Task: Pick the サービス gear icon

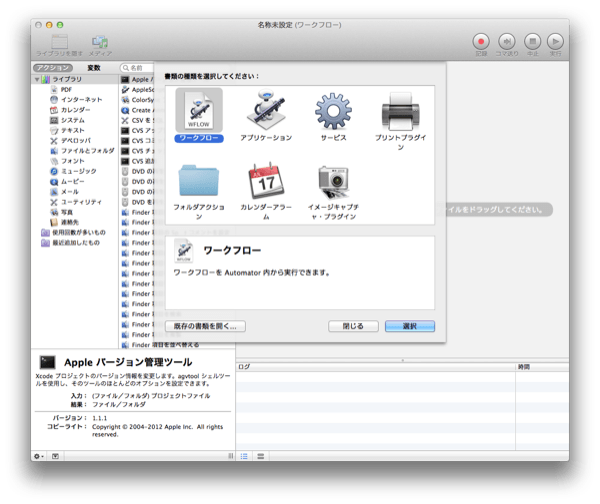Action: 333,111
